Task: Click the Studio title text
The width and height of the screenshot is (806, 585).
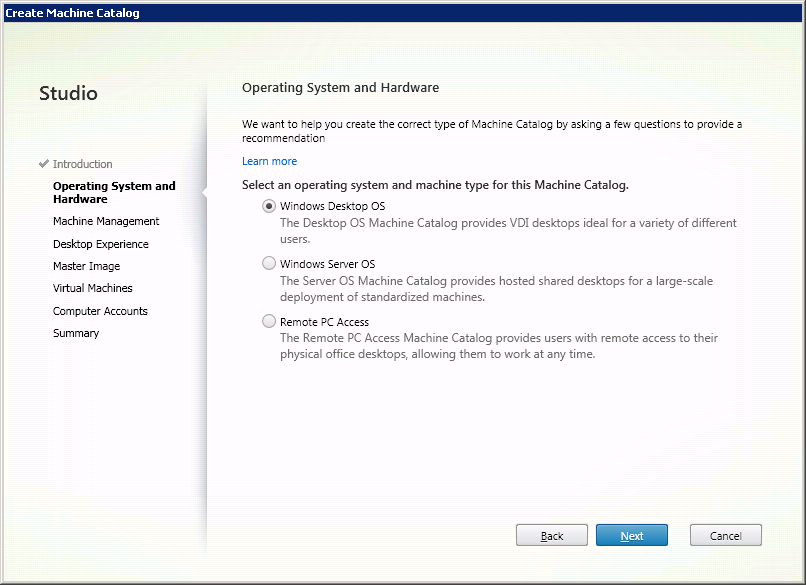Action: (68, 94)
